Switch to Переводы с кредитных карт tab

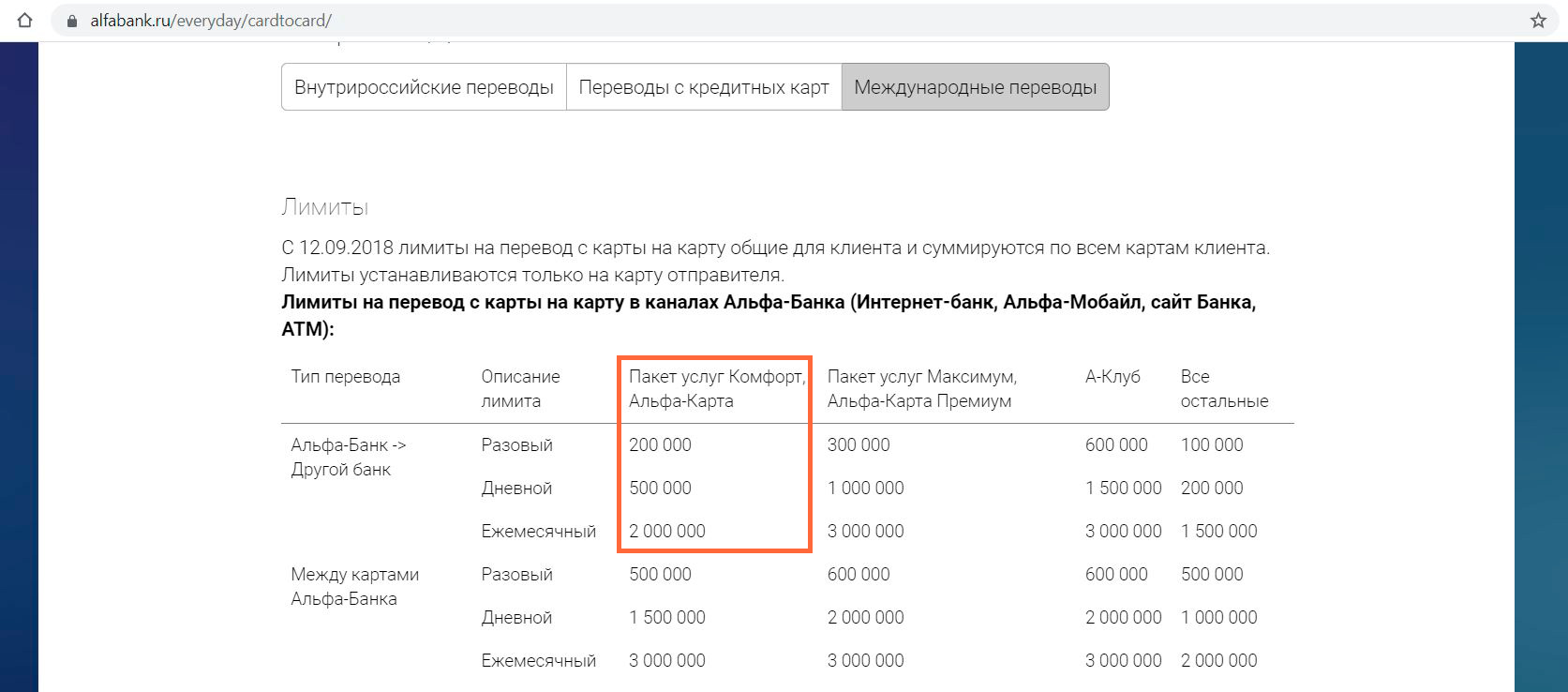coord(704,87)
